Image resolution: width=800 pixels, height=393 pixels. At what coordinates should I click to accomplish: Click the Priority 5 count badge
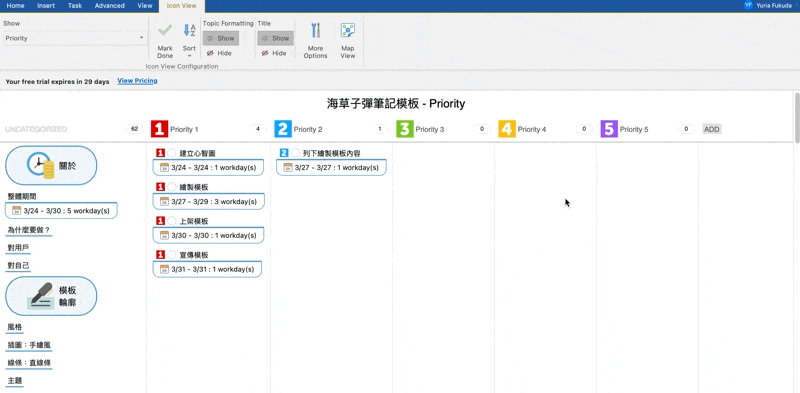(x=686, y=129)
